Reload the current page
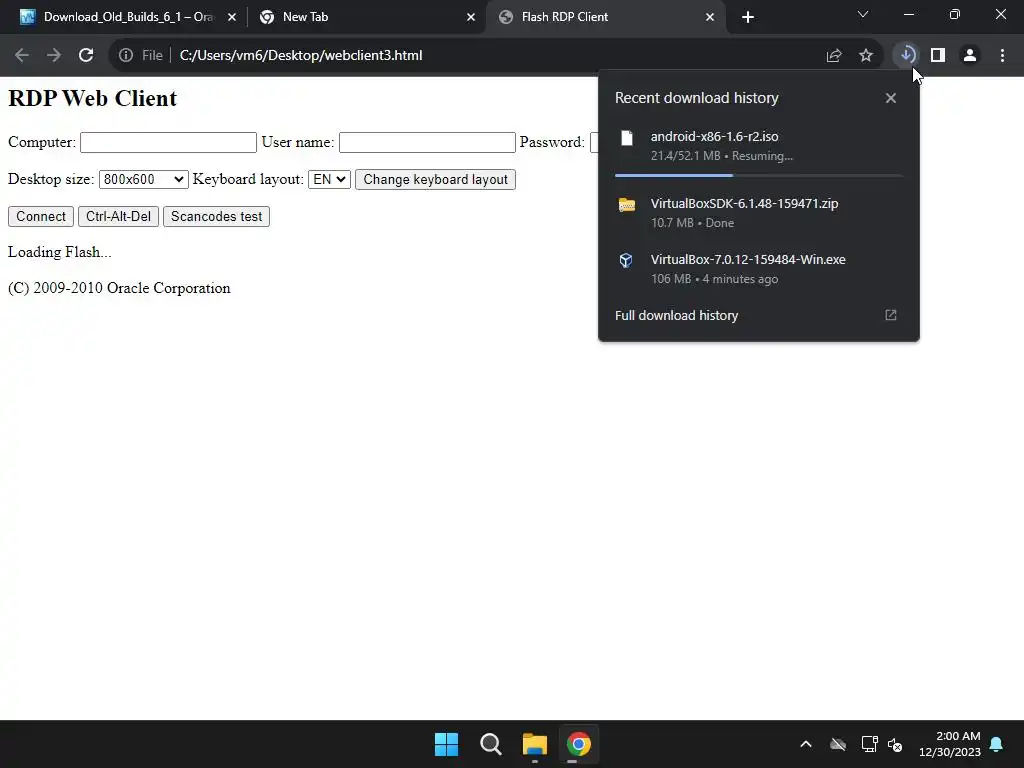The width and height of the screenshot is (1024, 768). coord(86,56)
